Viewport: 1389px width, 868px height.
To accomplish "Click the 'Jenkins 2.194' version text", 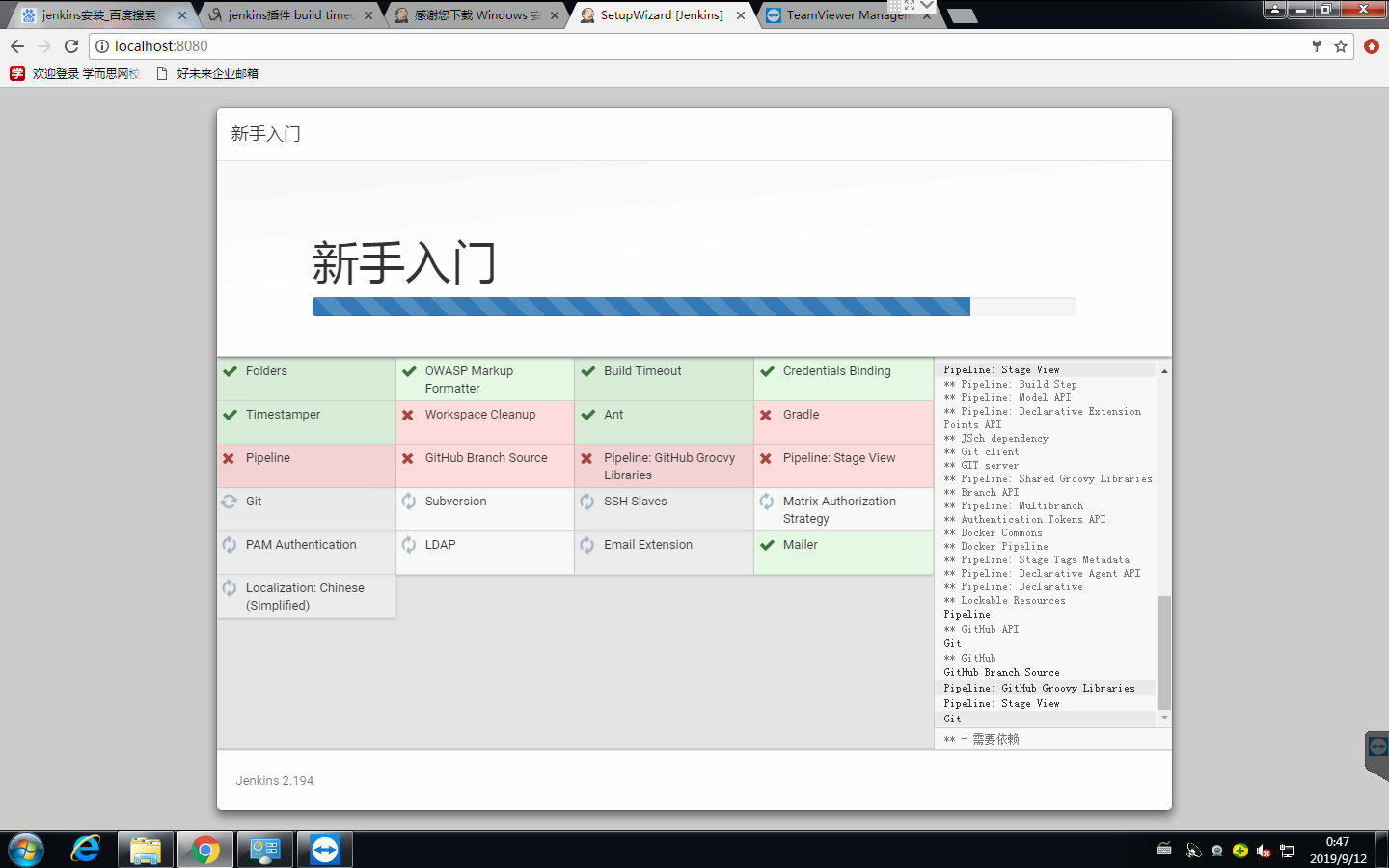I will click(275, 781).
